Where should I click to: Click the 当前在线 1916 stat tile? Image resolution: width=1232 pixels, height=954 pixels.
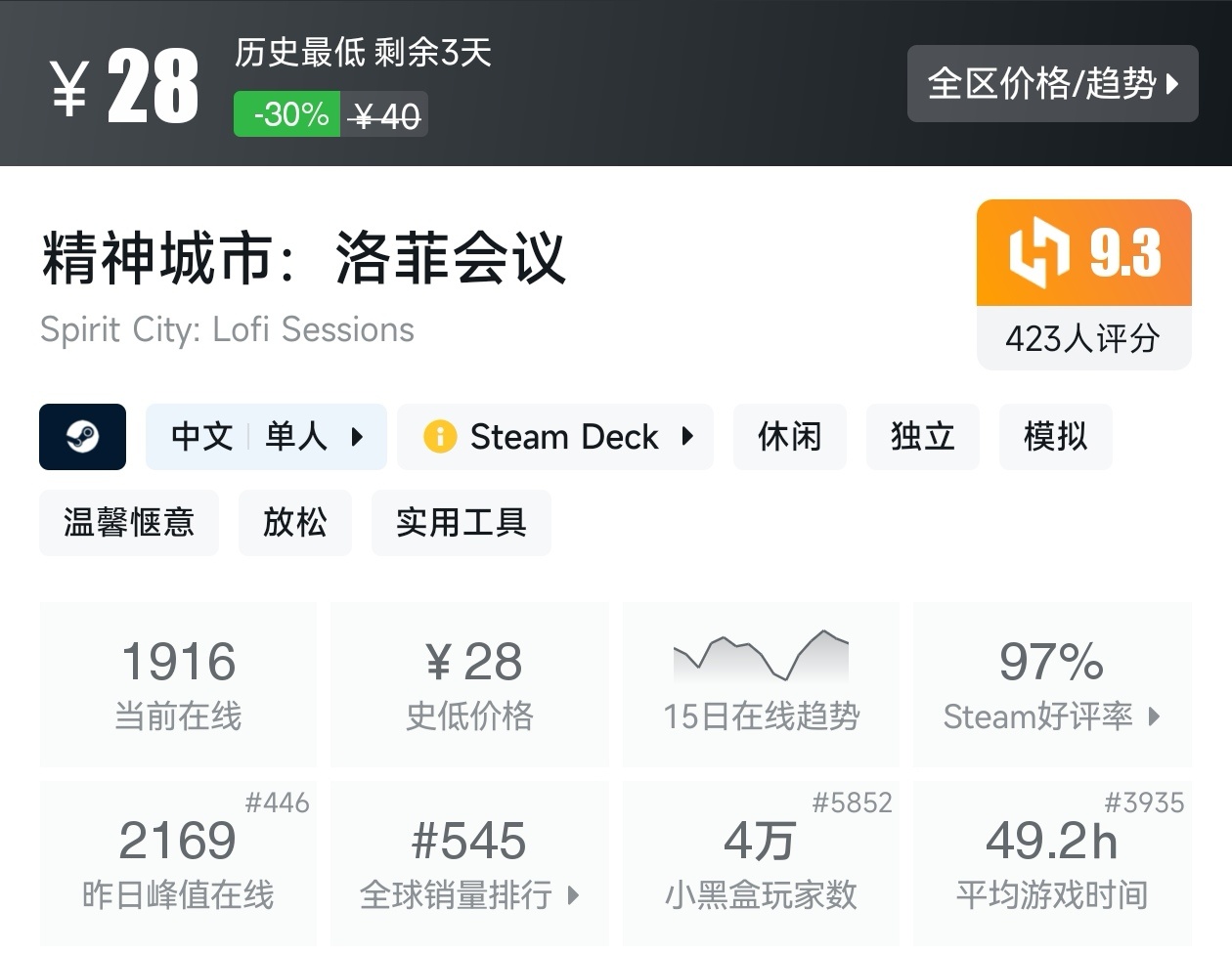pyautogui.click(x=178, y=684)
